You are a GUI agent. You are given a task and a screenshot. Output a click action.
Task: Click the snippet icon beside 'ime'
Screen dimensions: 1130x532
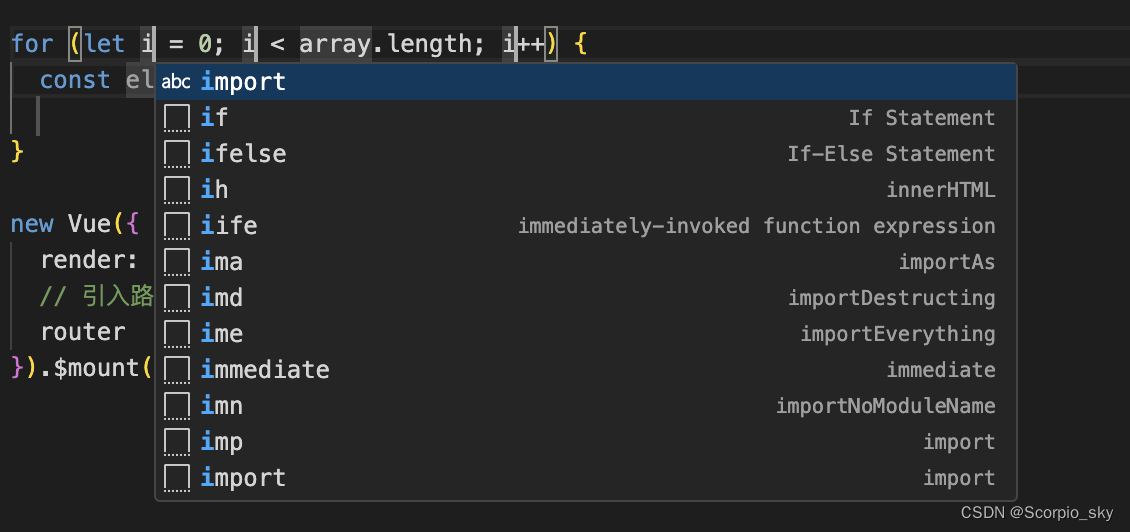[177, 334]
